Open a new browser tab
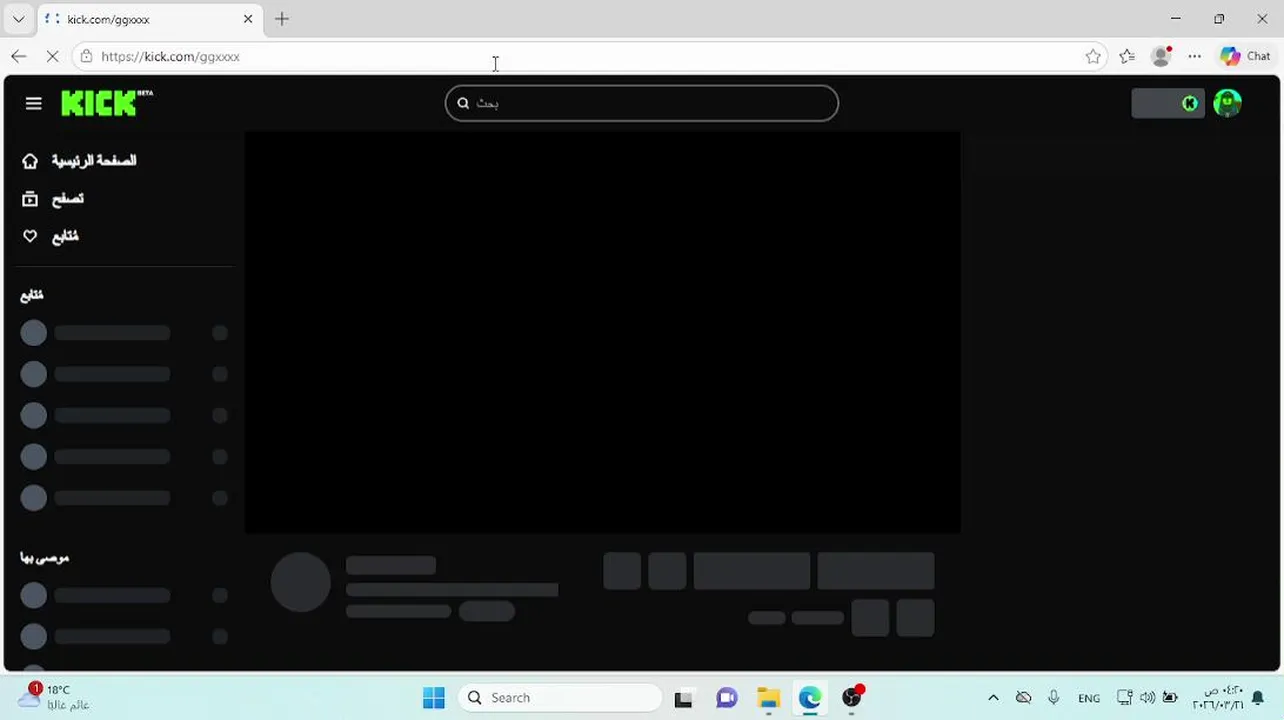Viewport: 1284px width, 720px height. point(282,19)
